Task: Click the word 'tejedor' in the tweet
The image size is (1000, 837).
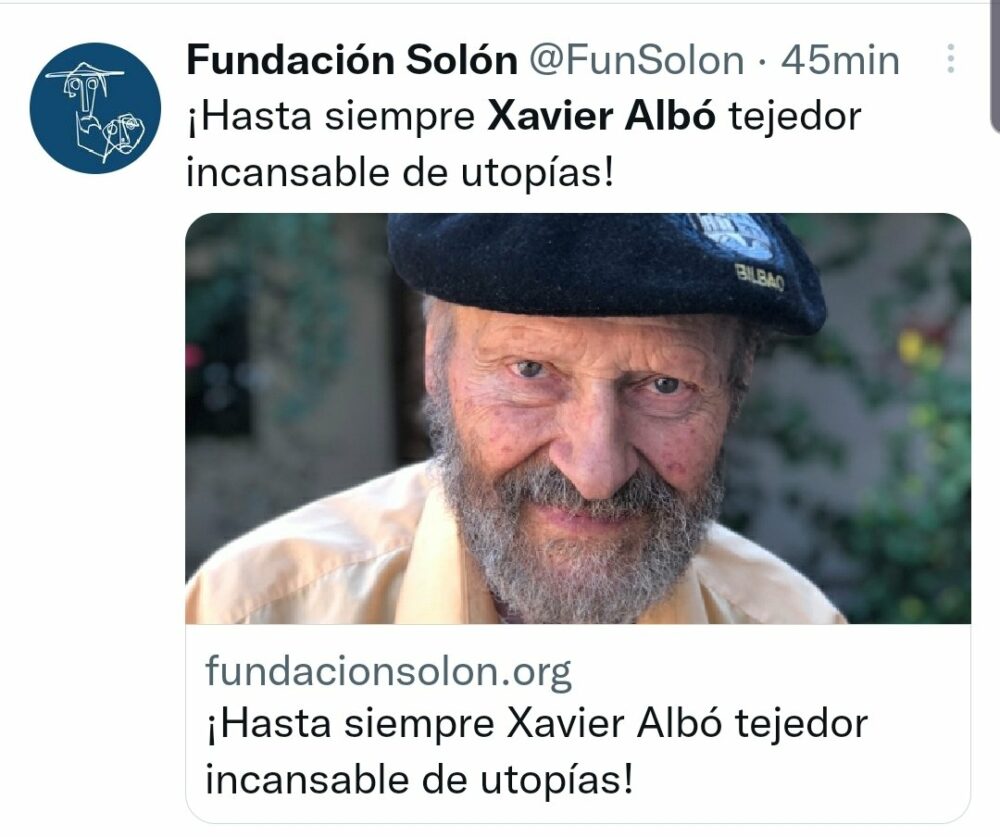Action: click(795, 117)
